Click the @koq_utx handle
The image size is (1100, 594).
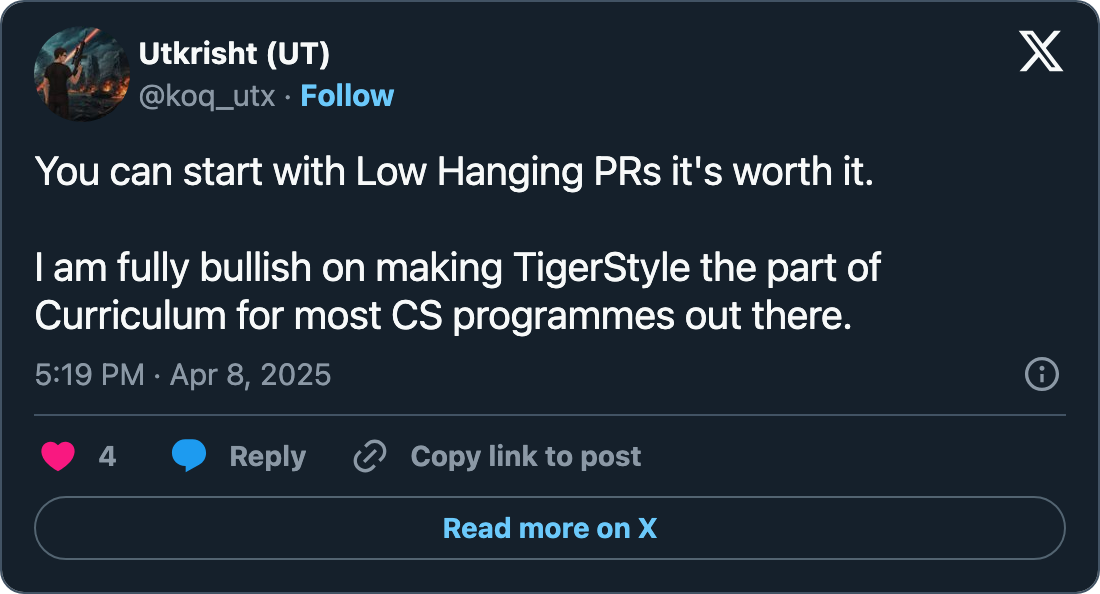point(206,96)
